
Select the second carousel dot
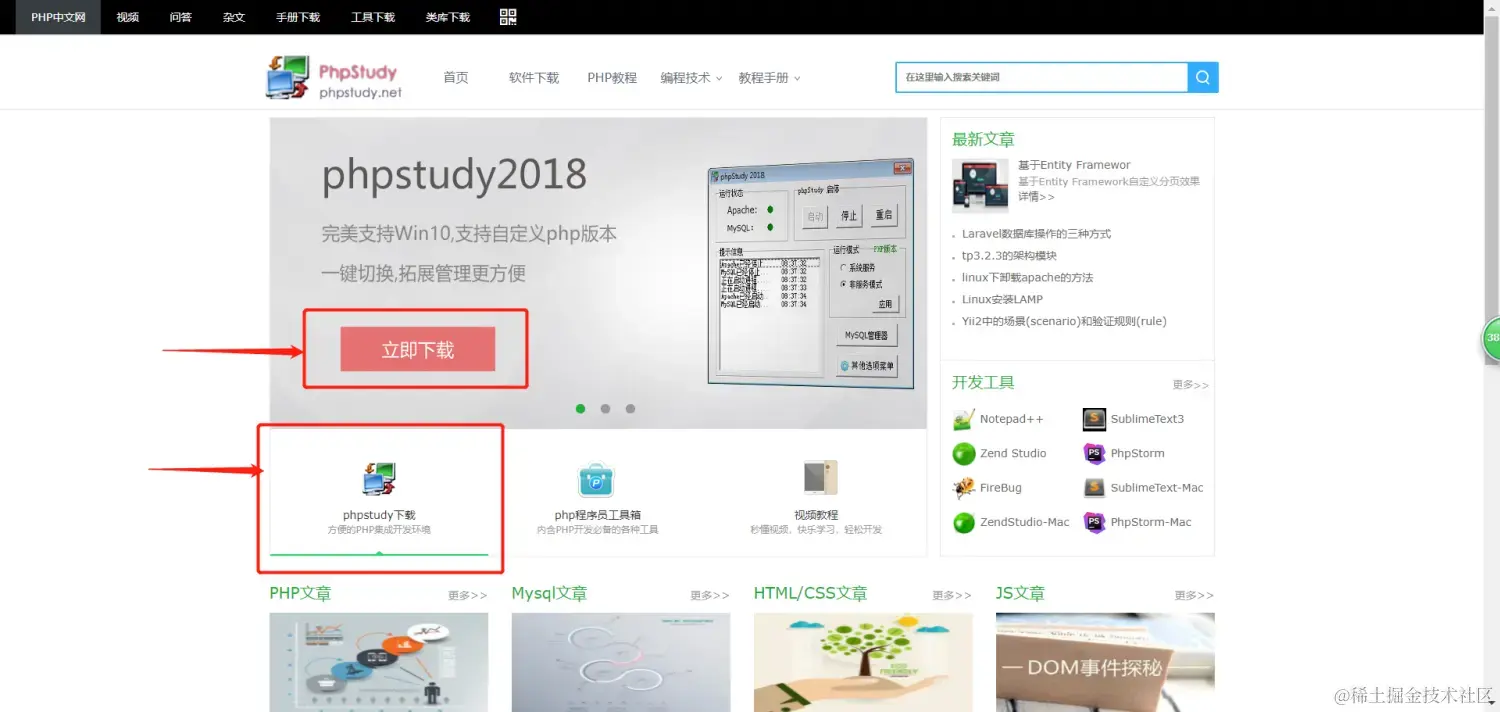tap(605, 408)
